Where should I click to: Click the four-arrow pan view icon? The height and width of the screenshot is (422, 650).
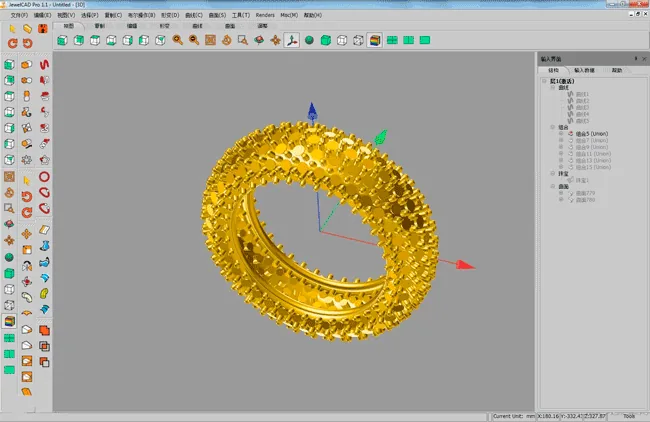pos(275,40)
